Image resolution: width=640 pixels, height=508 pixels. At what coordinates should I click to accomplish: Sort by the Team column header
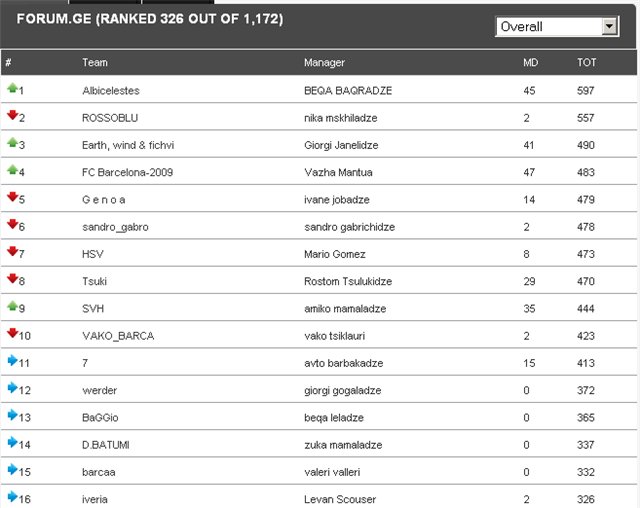click(x=95, y=62)
